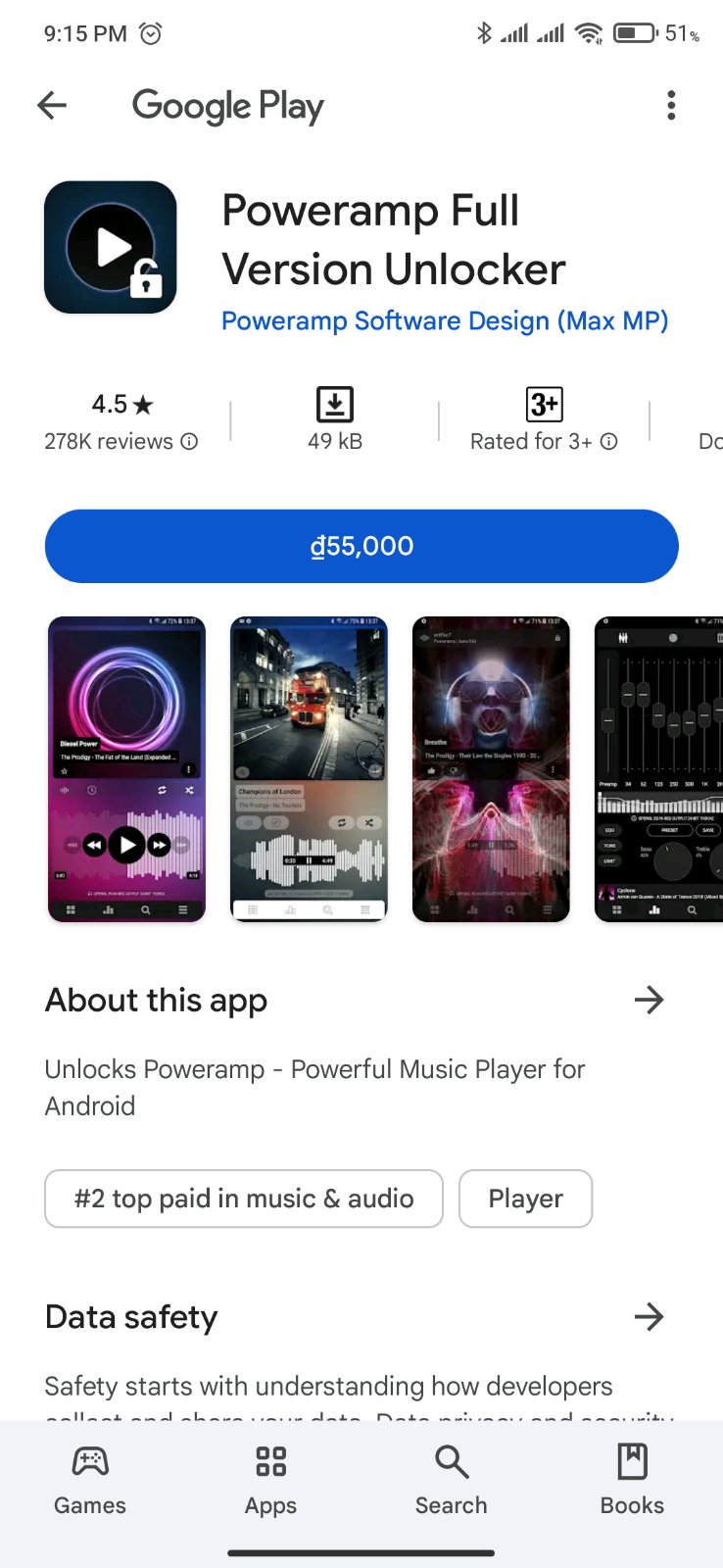
Task: Select the #2 top paid in music & audio chip
Action: (x=244, y=1199)
